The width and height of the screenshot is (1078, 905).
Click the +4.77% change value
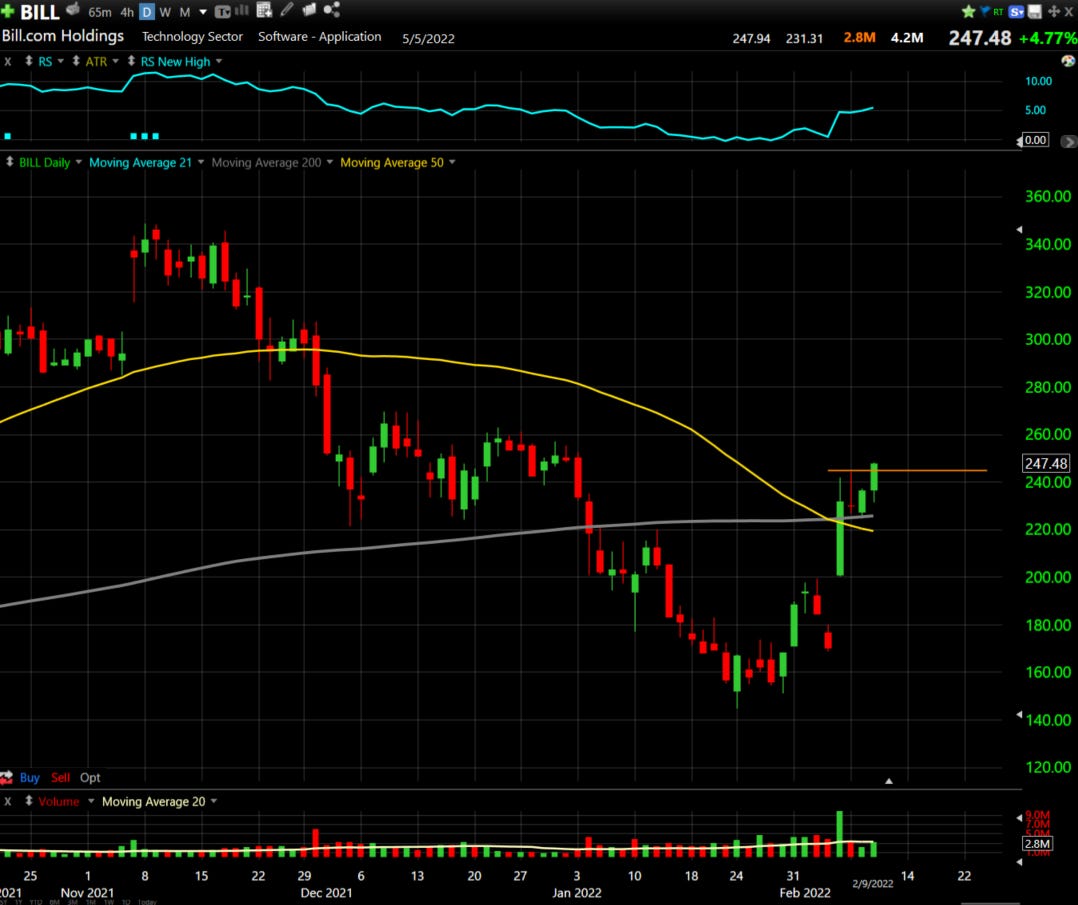pyautogui.click(x=1048, y=38)
